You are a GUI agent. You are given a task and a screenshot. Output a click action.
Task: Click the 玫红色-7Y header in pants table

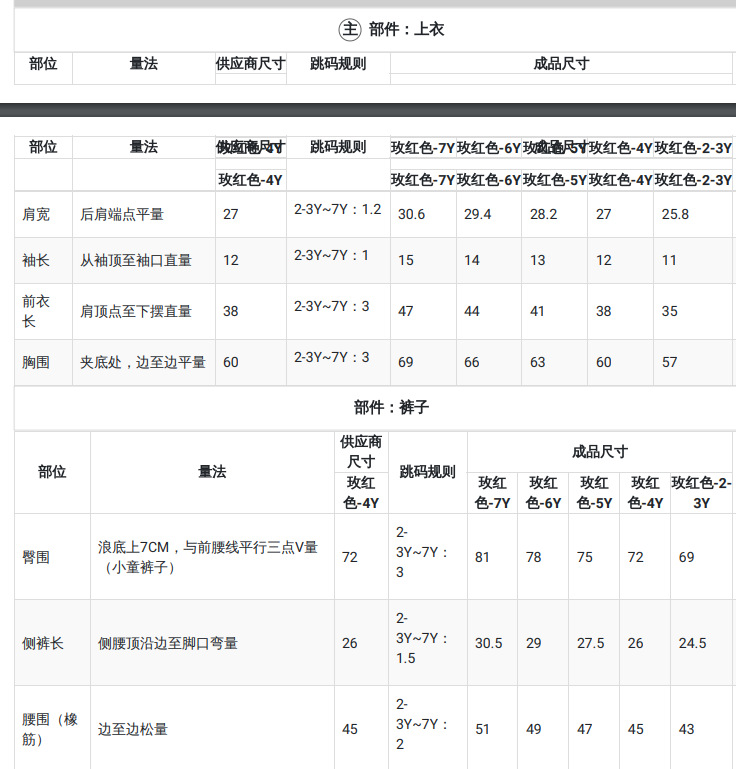(492, 493)
